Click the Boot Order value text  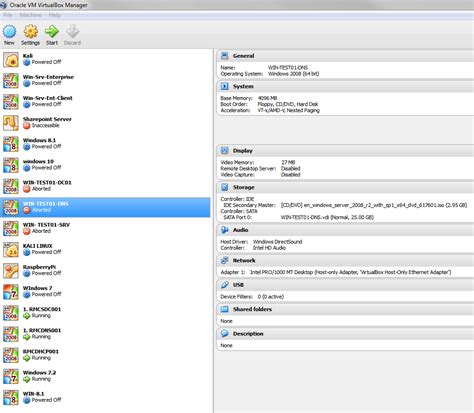[x=288, y=104]
